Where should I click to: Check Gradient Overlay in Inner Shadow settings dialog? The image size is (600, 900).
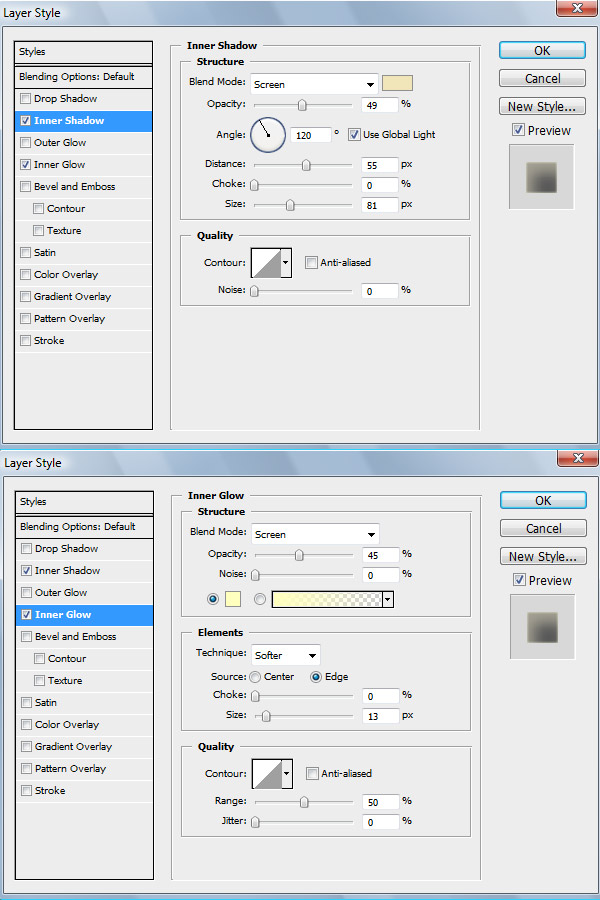[25, 297]
